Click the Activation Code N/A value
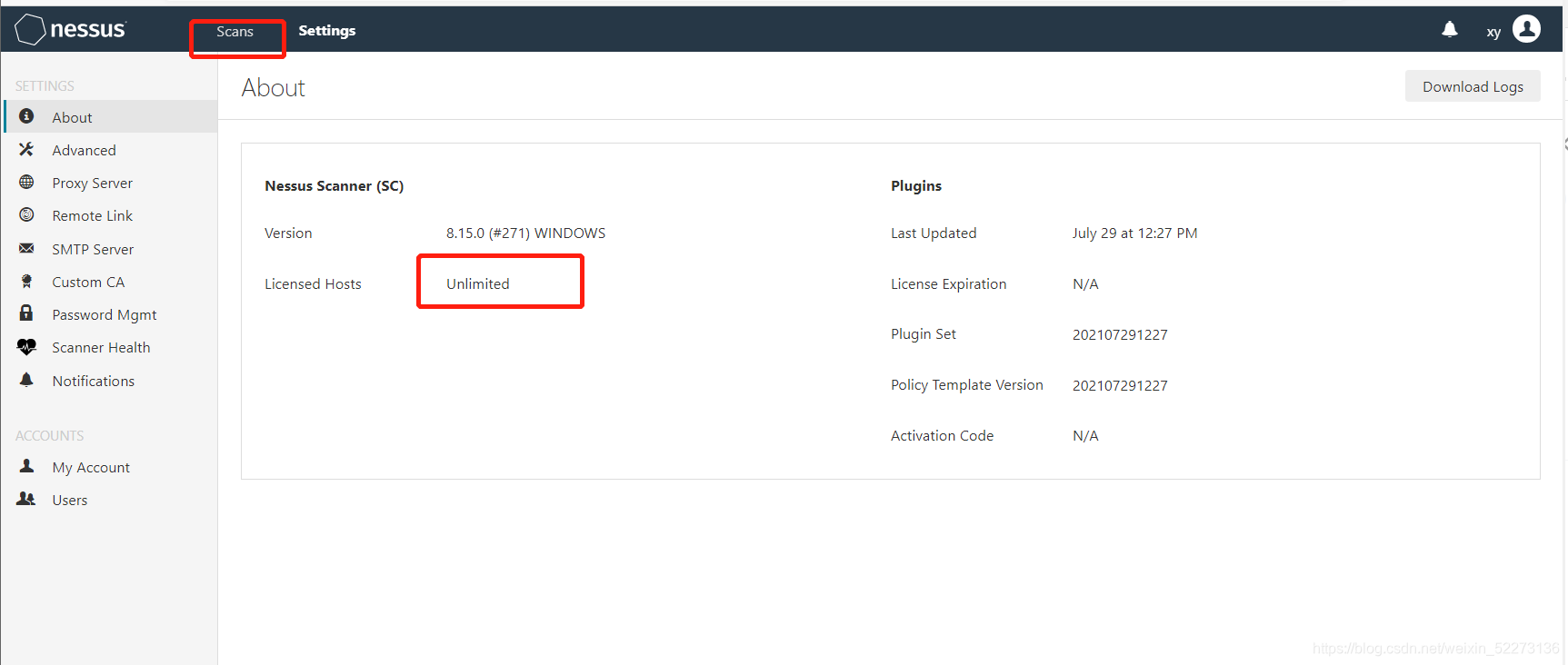 click(1085, 435)
